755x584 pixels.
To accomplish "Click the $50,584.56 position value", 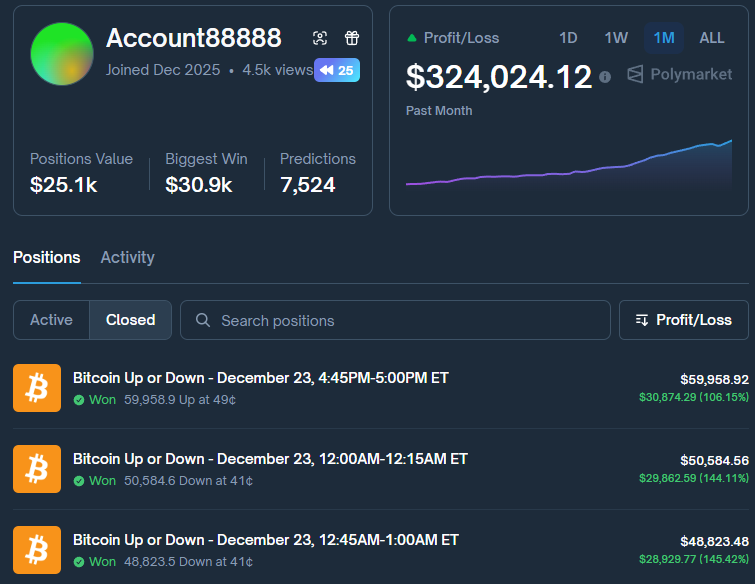I will [x=715, y=460].
